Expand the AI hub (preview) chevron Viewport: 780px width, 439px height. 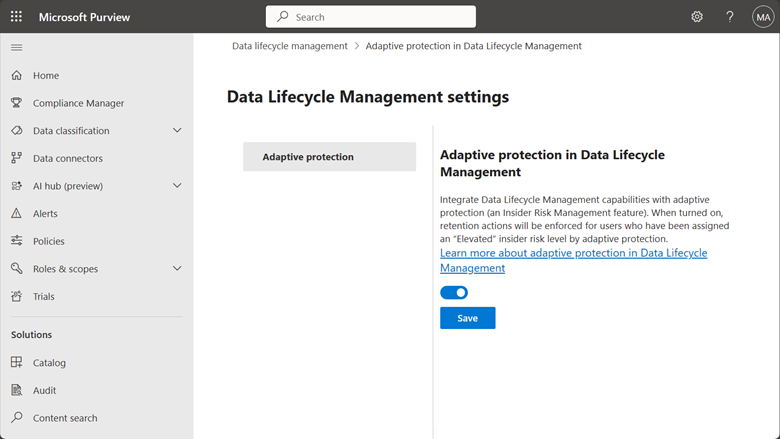click(x=177, y=185)
